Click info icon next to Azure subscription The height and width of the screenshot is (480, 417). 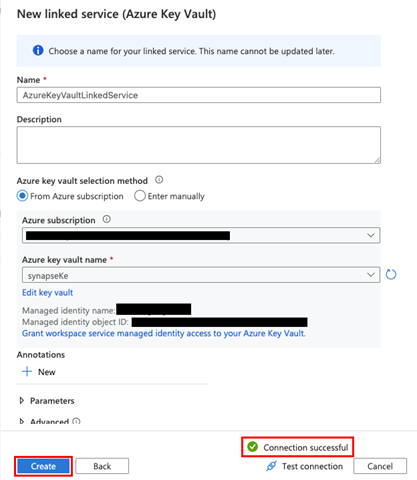pos(107,219)
